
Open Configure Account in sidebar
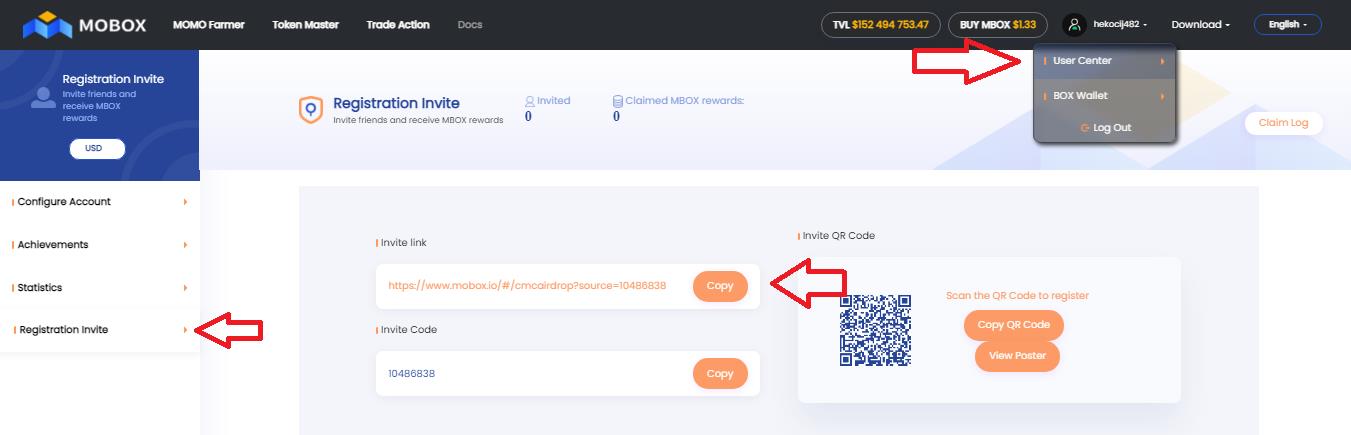[x=100, y=202]
